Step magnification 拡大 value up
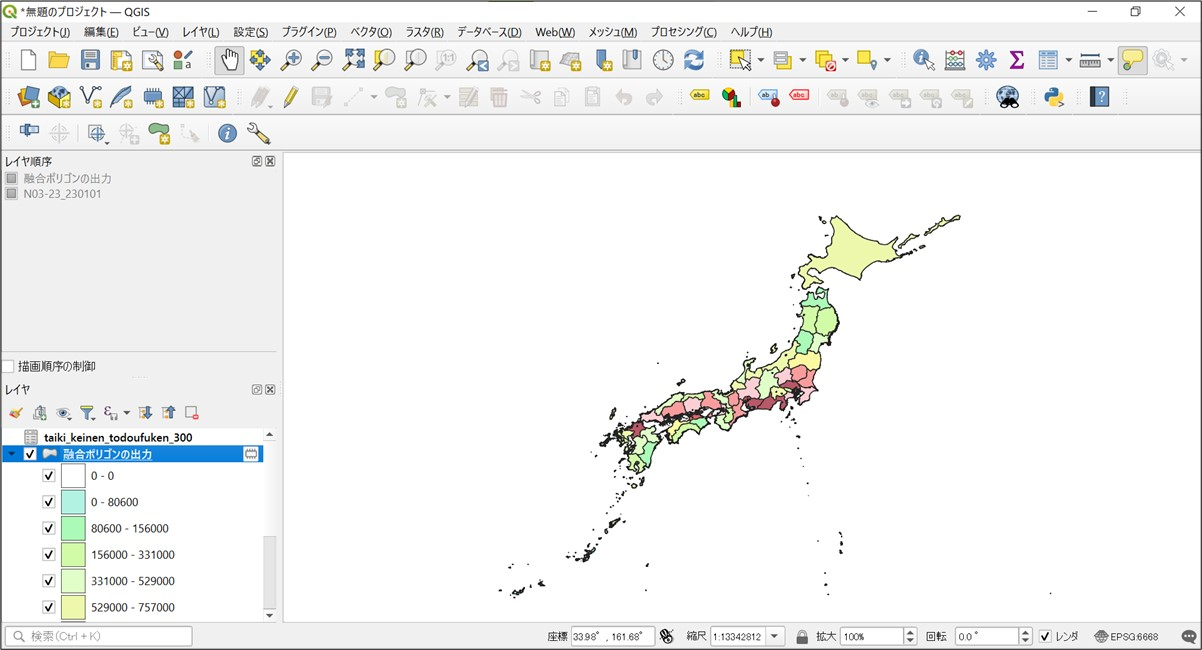 (910, 632)
